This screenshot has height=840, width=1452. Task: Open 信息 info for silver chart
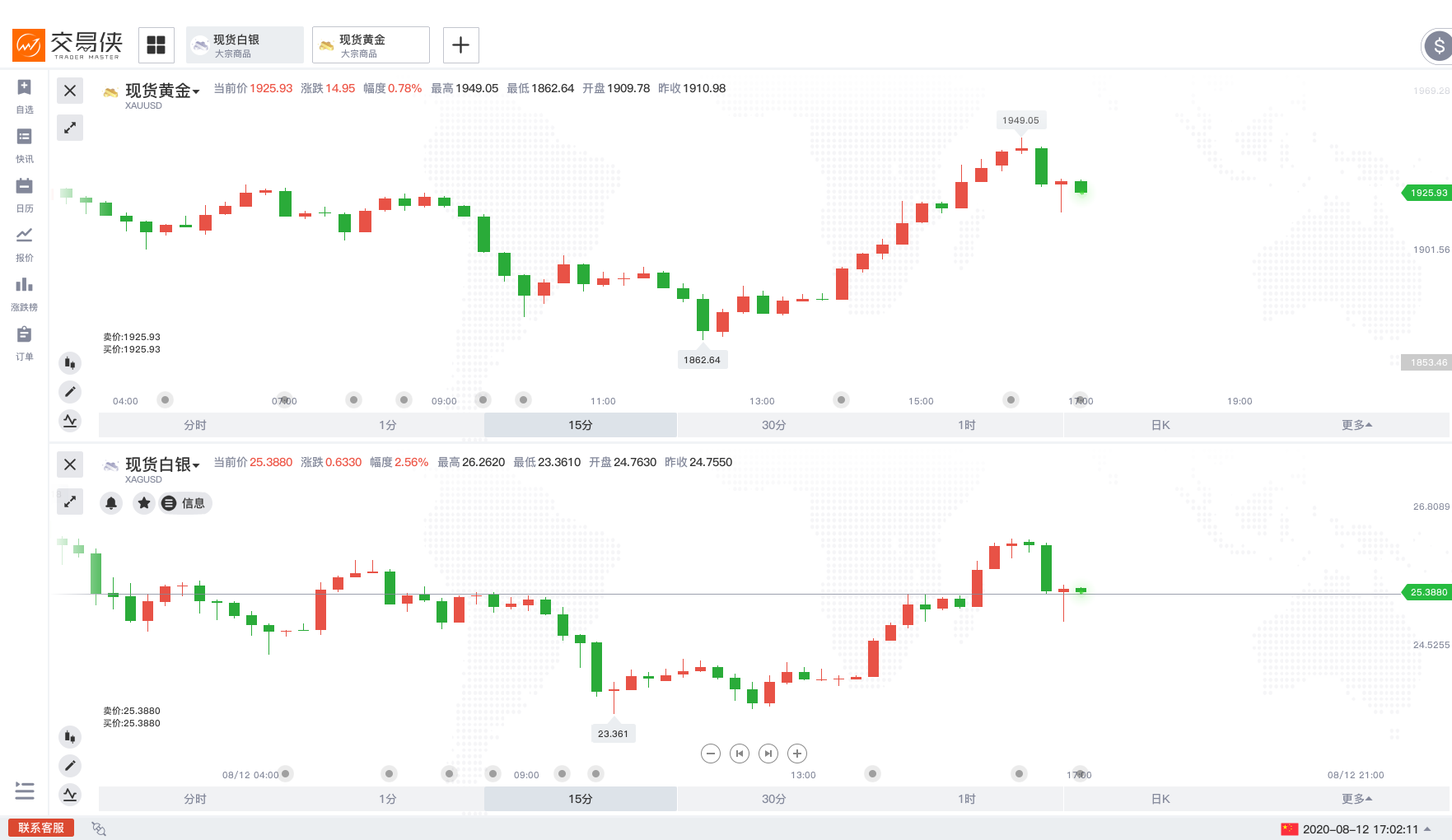[185, 503]
